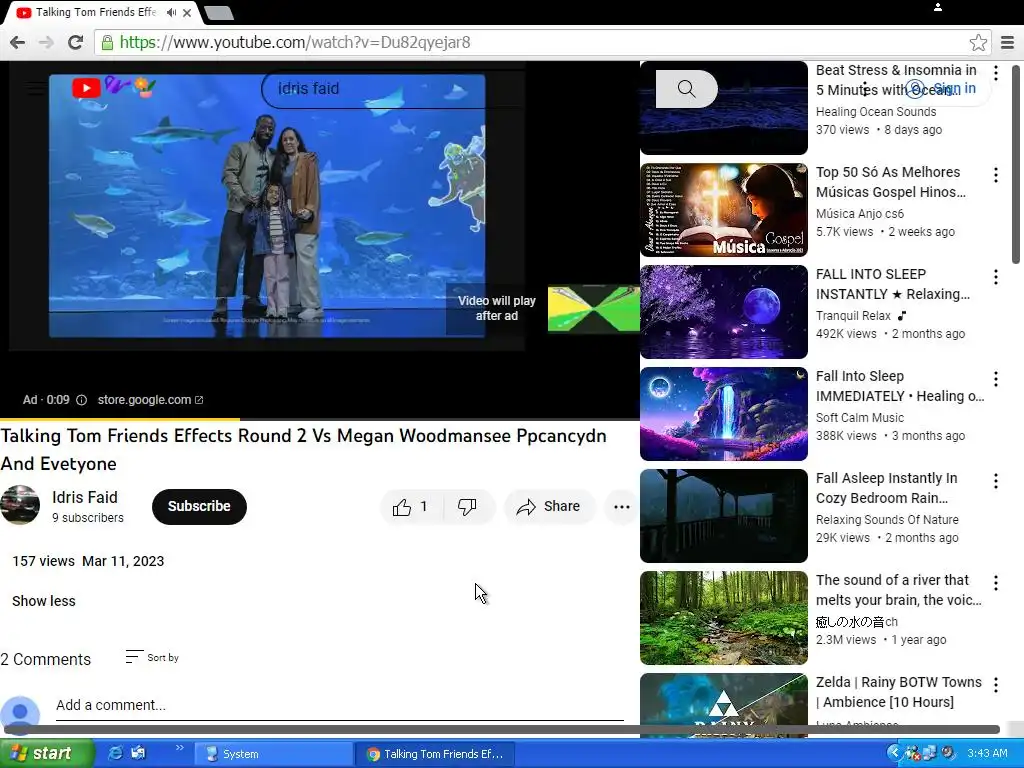Viewport: 1024px width, 768px height.
Task: Click the vertical page scrollbar
Action: [x=1016, y=163]
